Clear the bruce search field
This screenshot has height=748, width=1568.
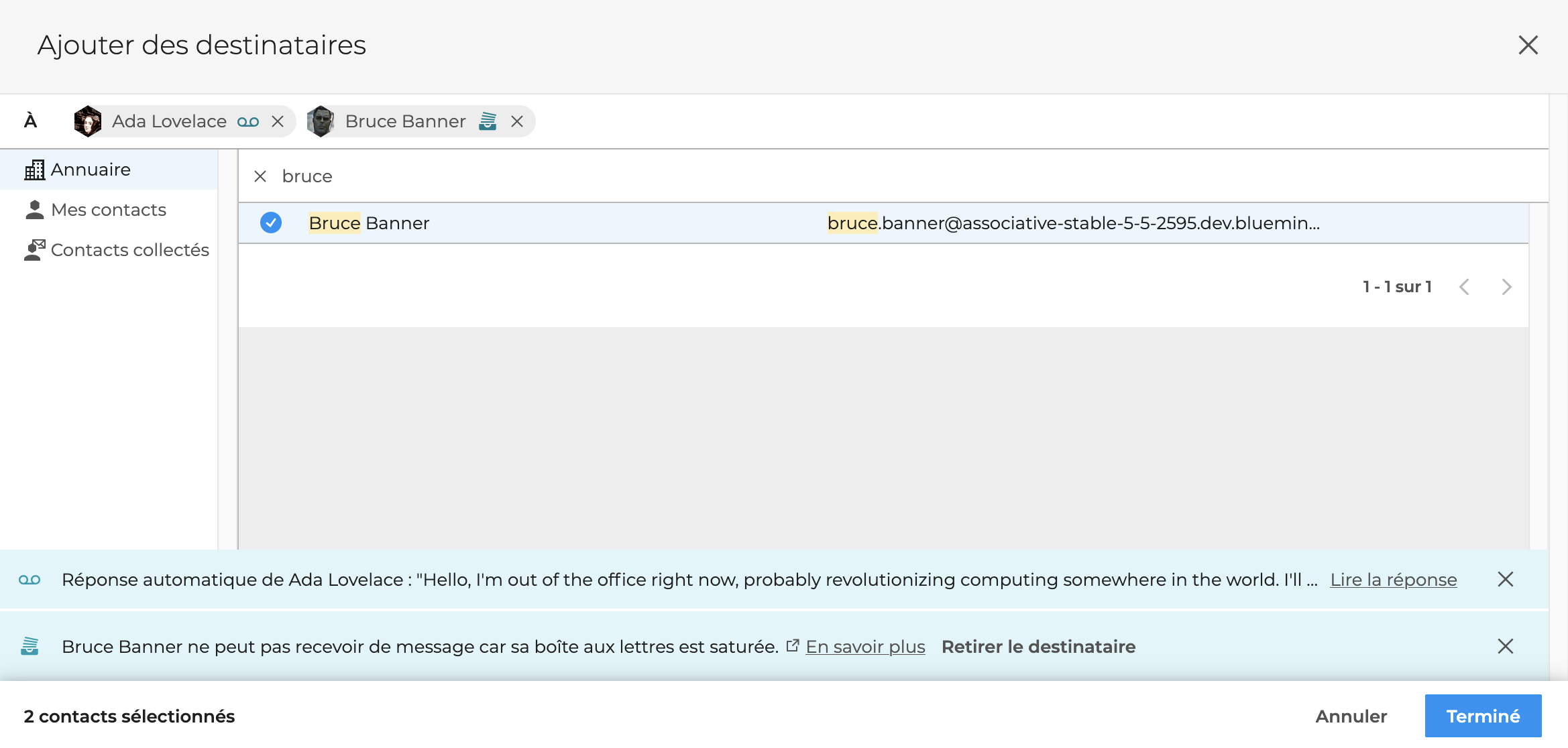[260, 176]
